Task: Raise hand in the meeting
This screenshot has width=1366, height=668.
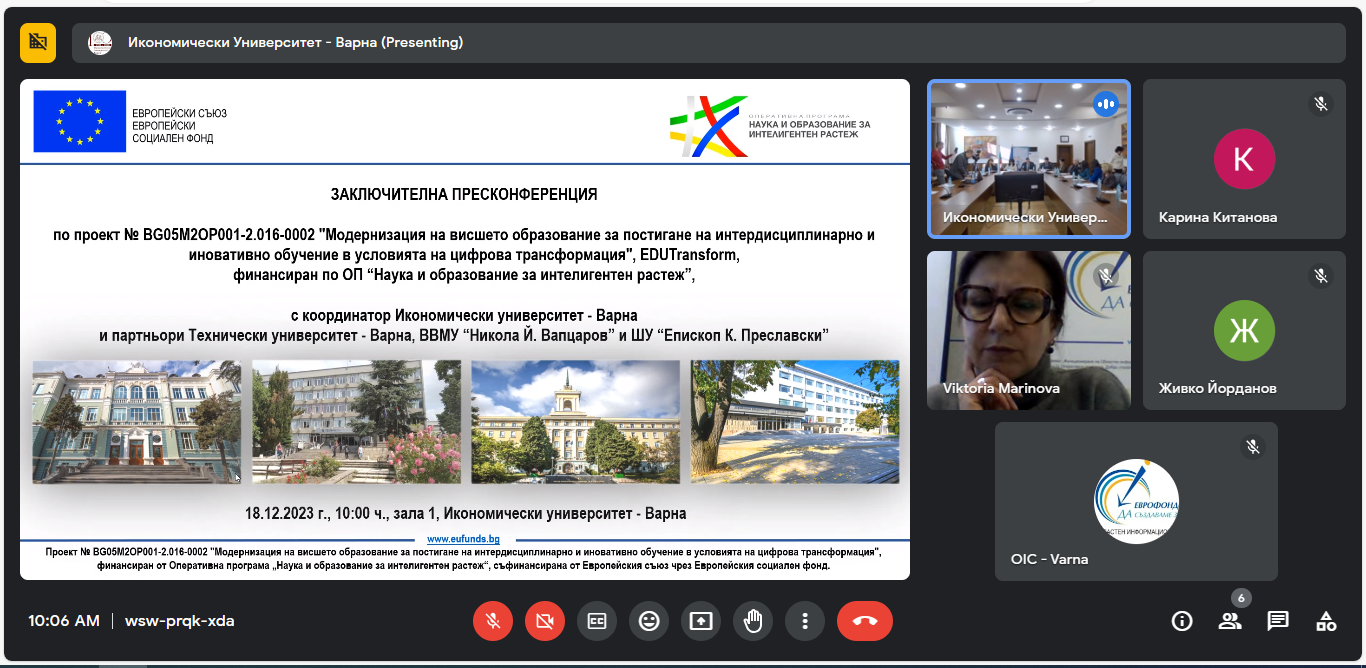Action: (753, 621)
